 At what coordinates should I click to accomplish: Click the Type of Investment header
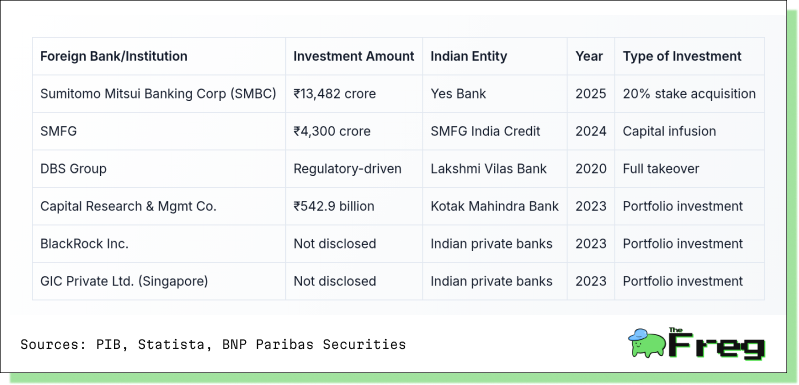pos(682,56)
